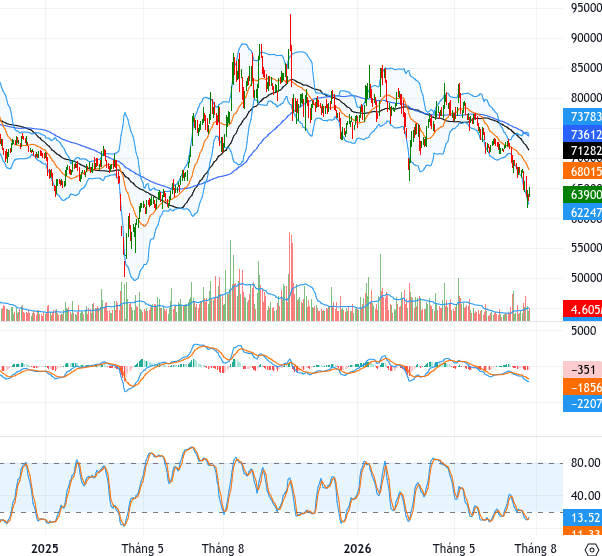Click the dark blue 73612 price label
This screenshot has height=556, width=602.
pyautogui.click(x=582, y=134)
